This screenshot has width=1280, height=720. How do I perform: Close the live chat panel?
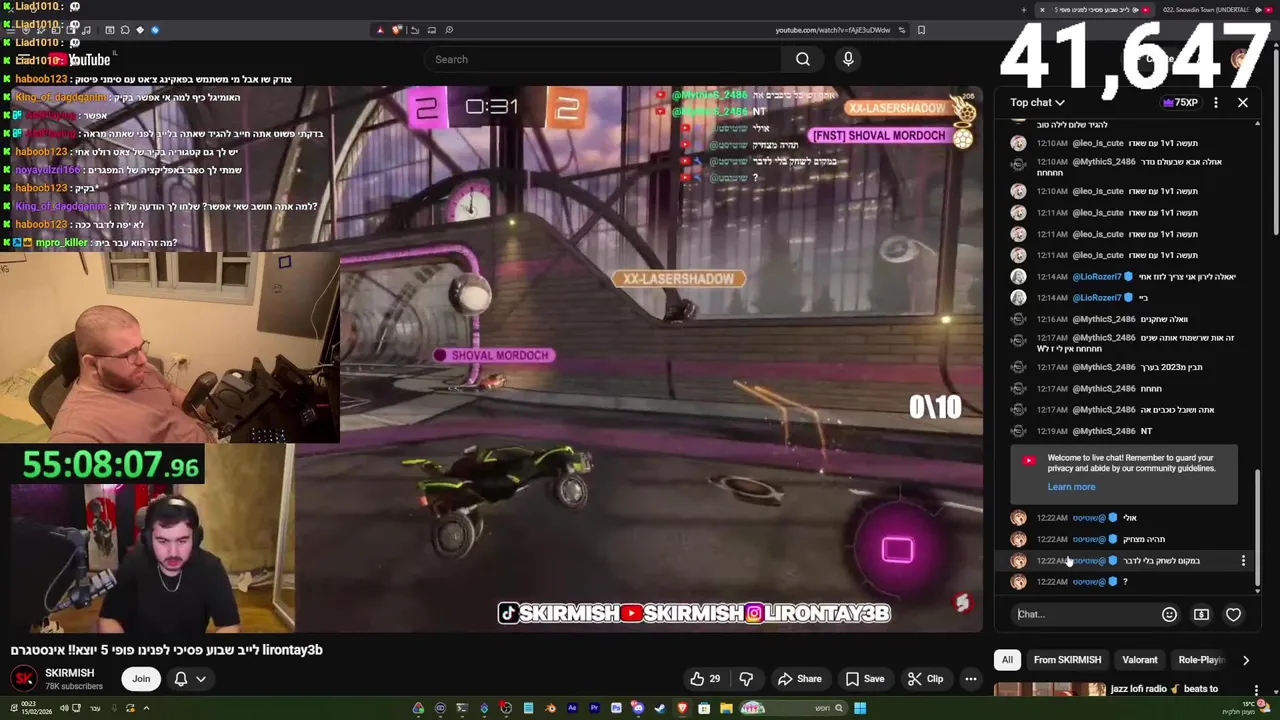[x=1243, y=102]
